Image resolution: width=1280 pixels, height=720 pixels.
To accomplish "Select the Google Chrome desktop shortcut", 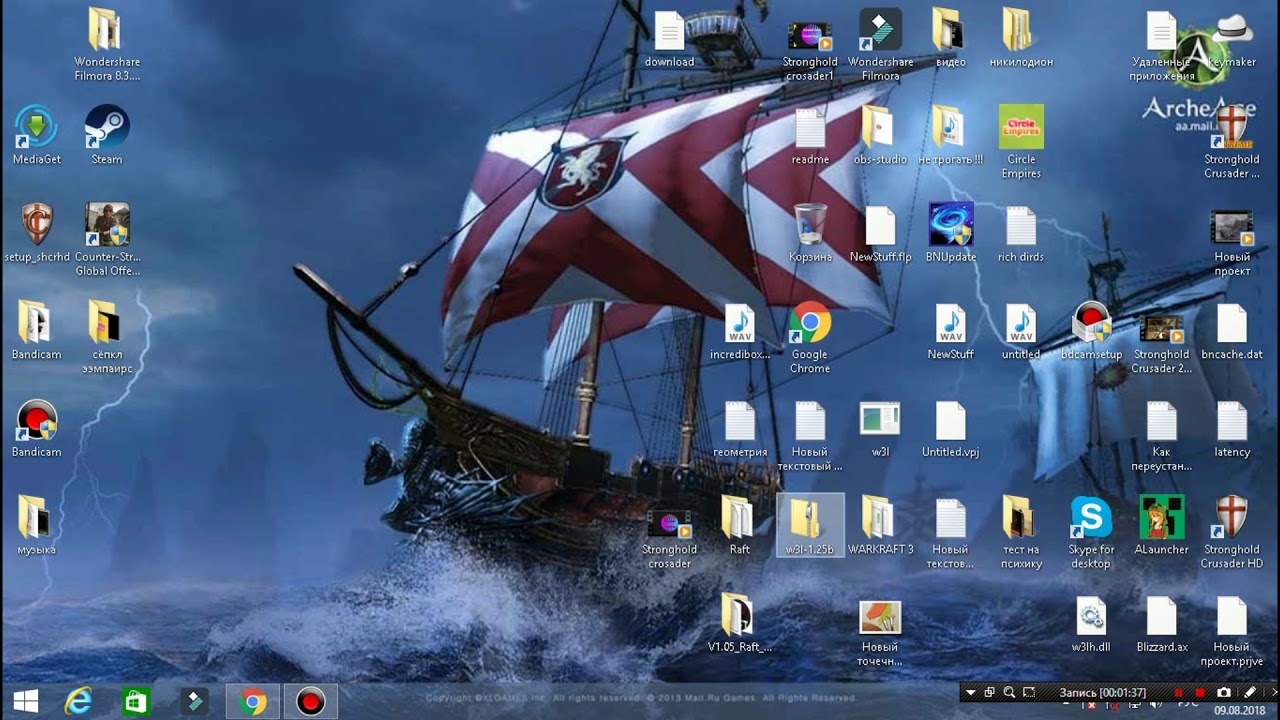I will pos(810,337).
